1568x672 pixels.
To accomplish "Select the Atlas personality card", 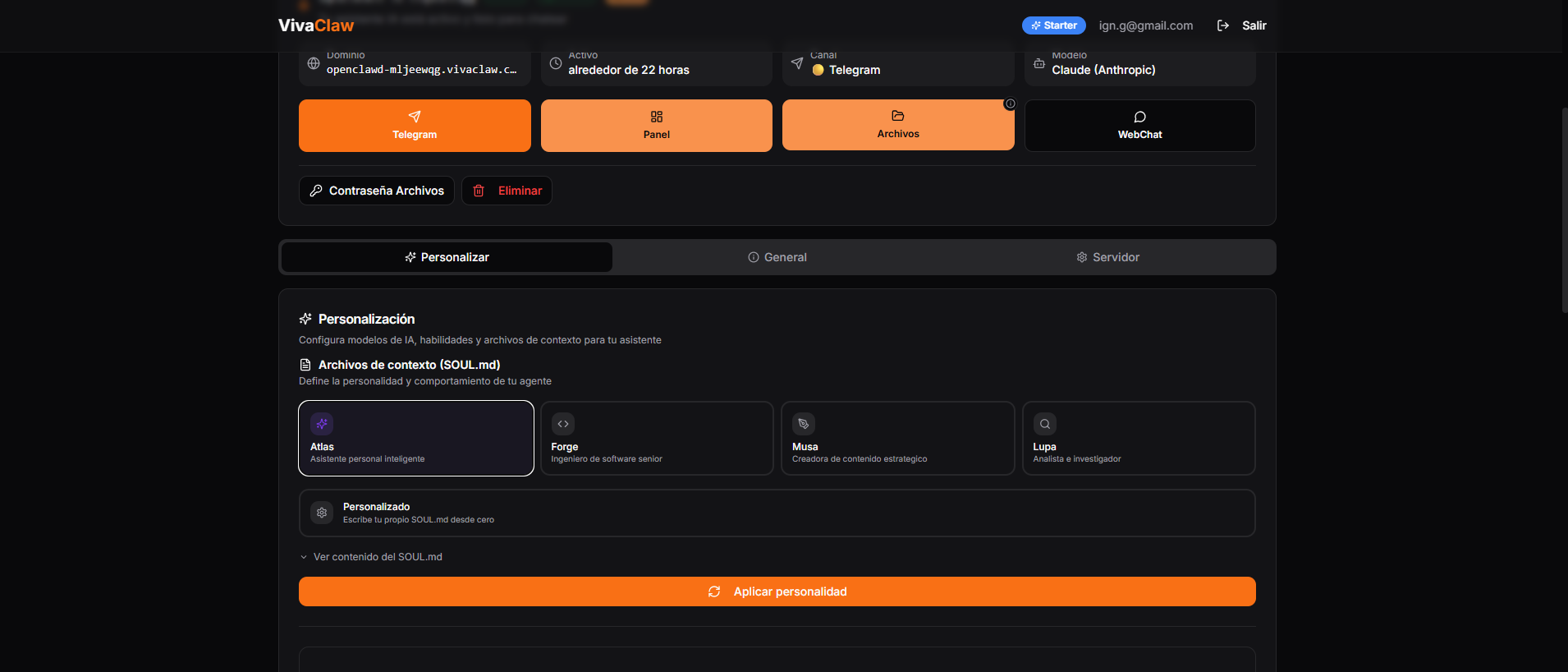I will pos(416,438).
